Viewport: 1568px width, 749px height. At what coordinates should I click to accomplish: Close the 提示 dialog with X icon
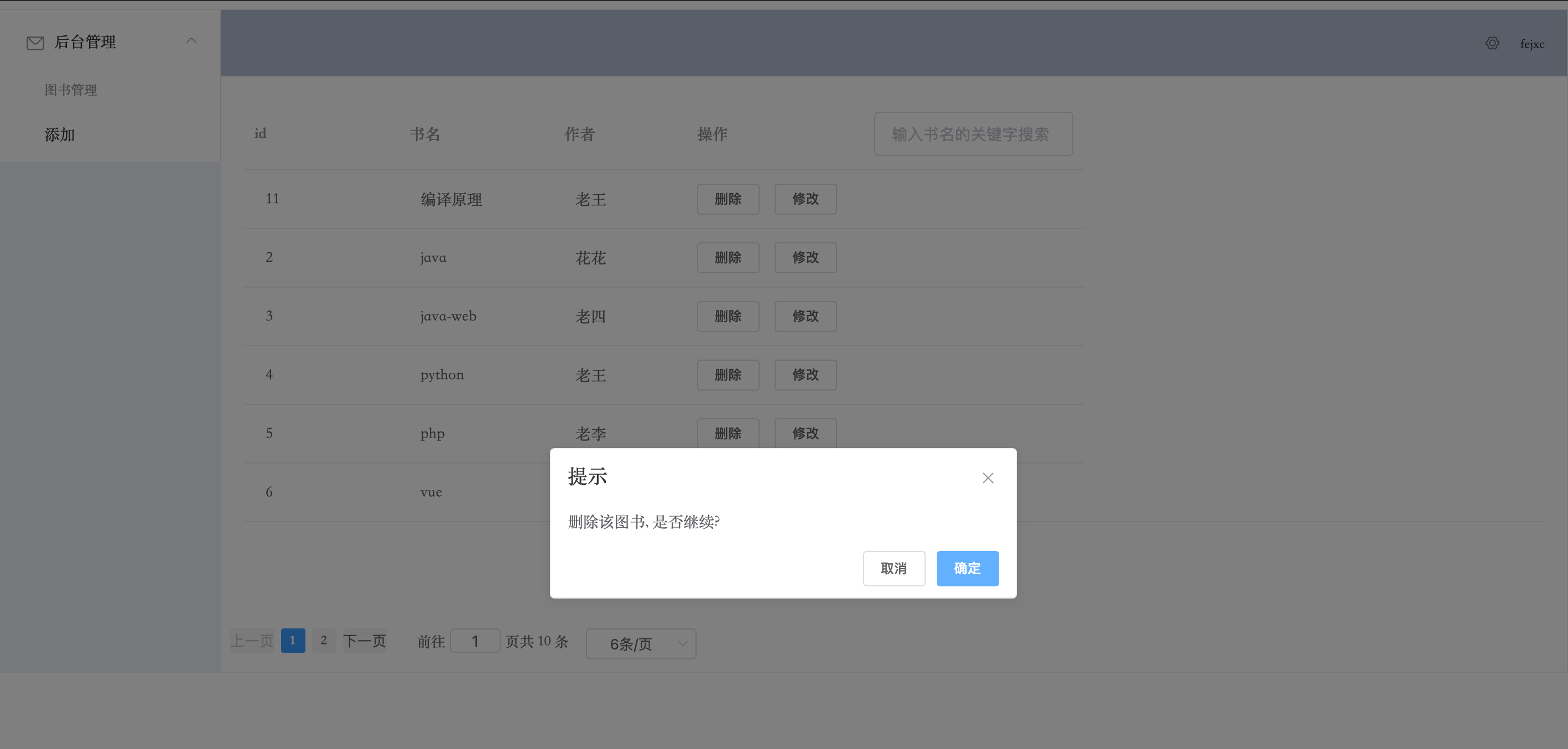point(987,477)
